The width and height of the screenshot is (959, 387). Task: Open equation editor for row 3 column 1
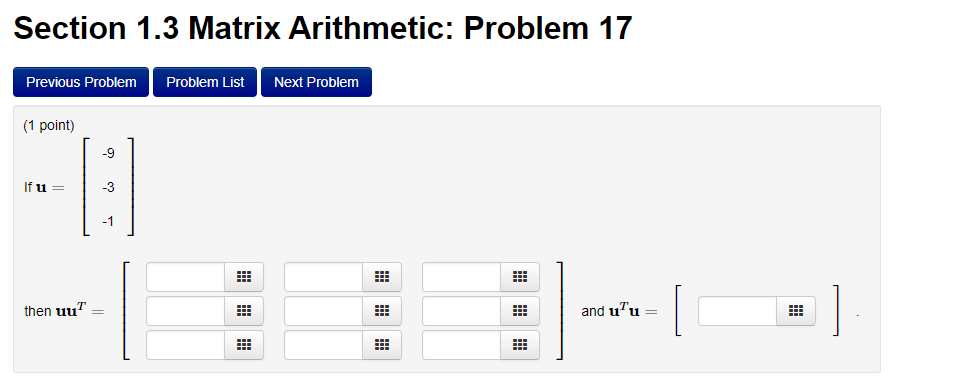(244, 345)
